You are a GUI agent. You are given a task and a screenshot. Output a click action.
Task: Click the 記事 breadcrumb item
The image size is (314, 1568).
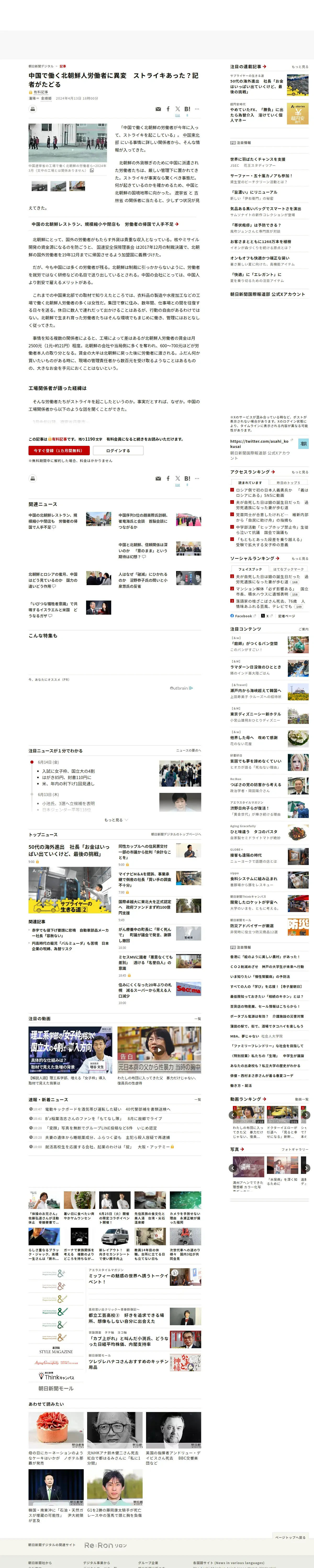coord(63,66)
